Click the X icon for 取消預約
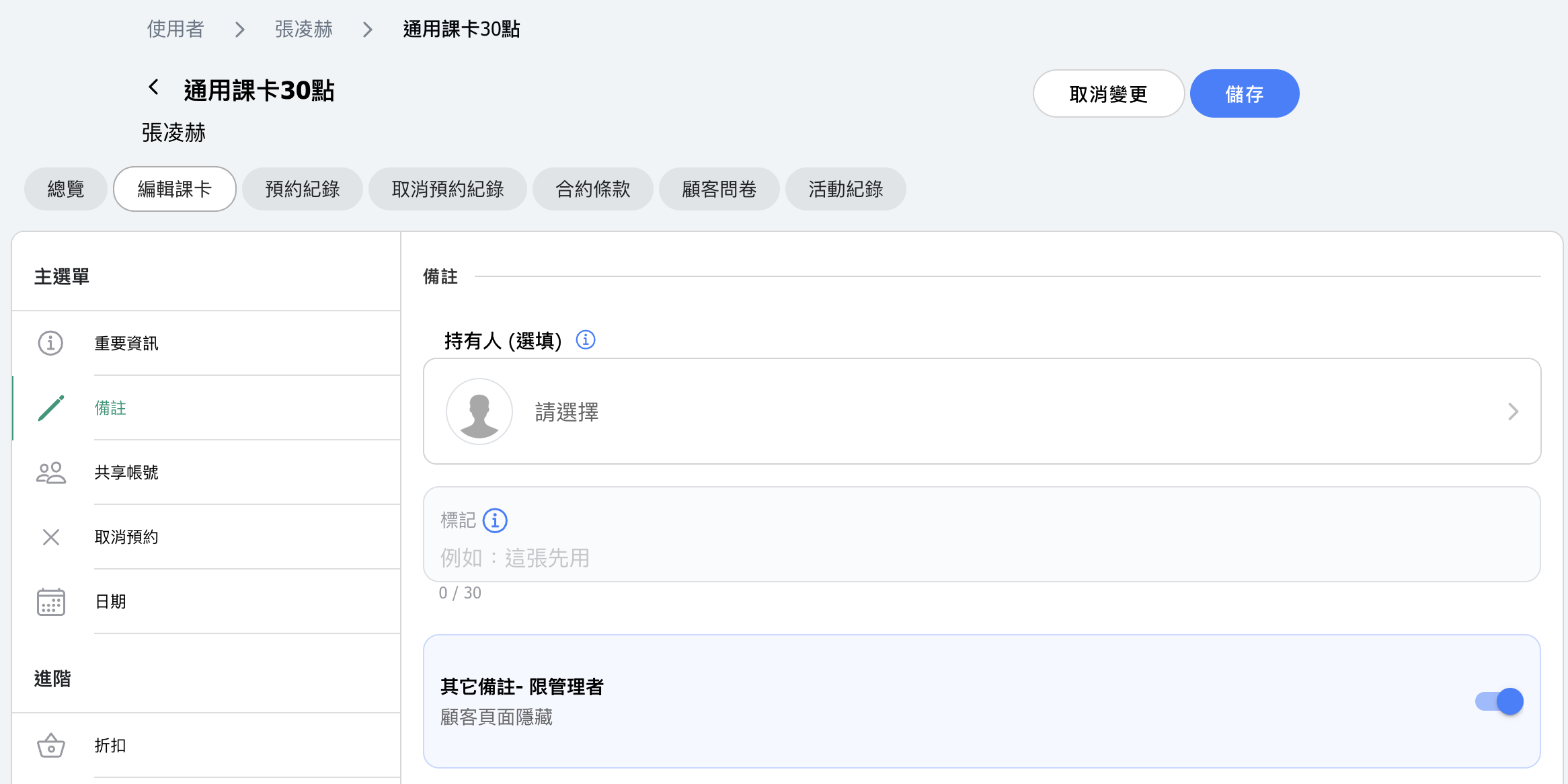This screenshot has height=784, width=1568. click(51, 537)
